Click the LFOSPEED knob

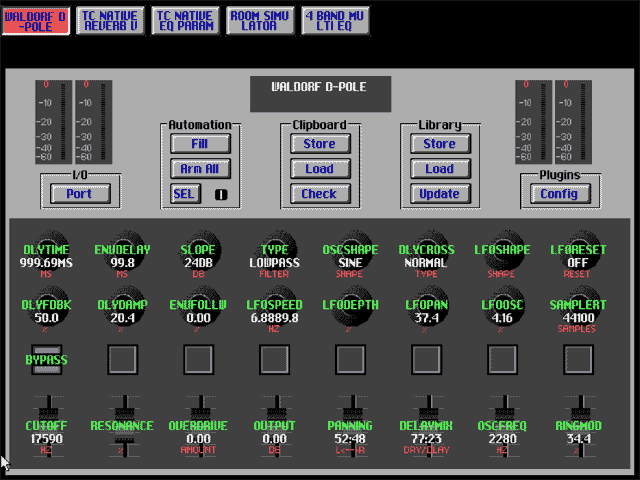pyautogui.click(x=275, y=305)
